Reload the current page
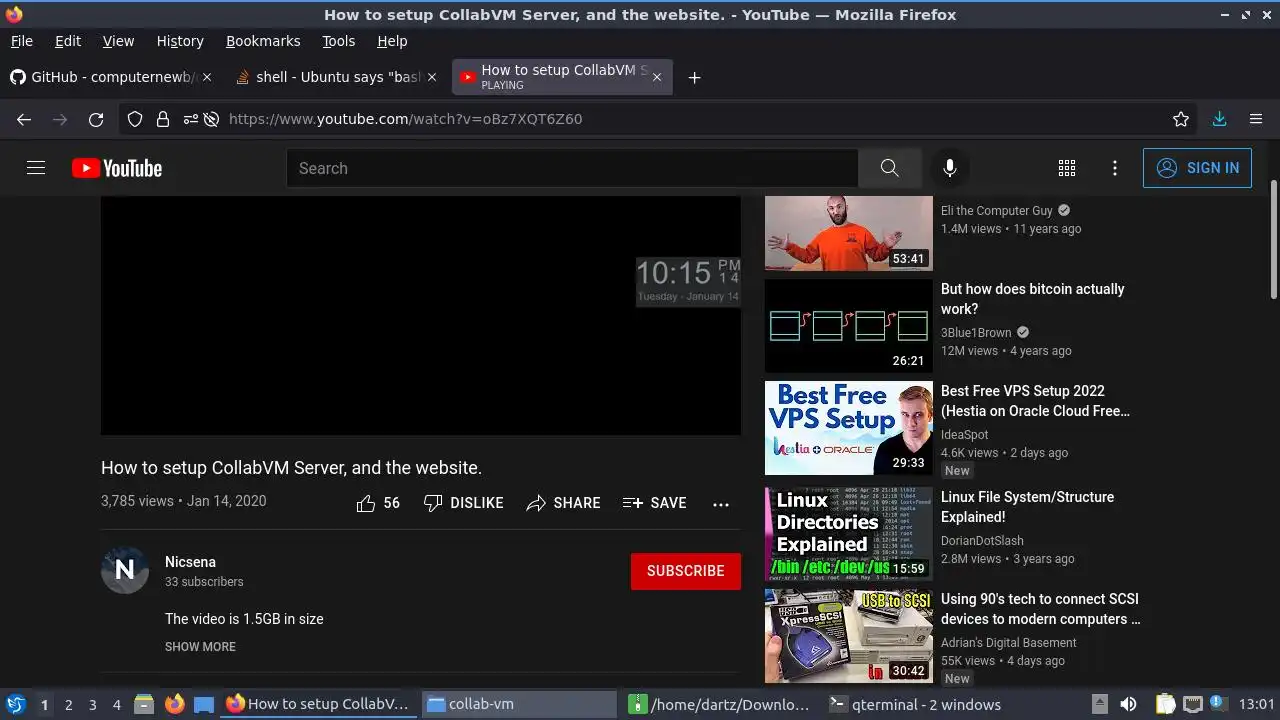The width and height of the screenshot is (1280, 720). [96, 119]
